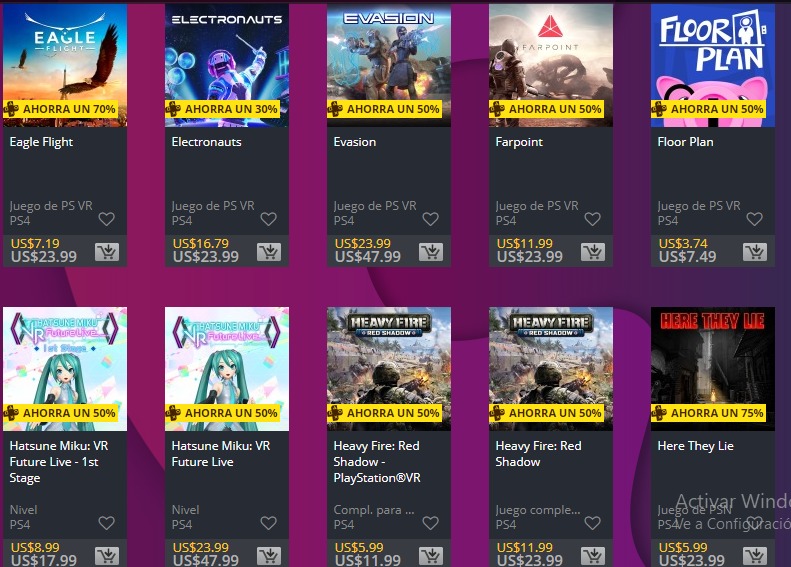The height and width of the screenshot is (567, 791).
Task: Add Heavy Fire PlayStation VR add-on to cart
Action: pyautogui.click(x=431, y=555)
